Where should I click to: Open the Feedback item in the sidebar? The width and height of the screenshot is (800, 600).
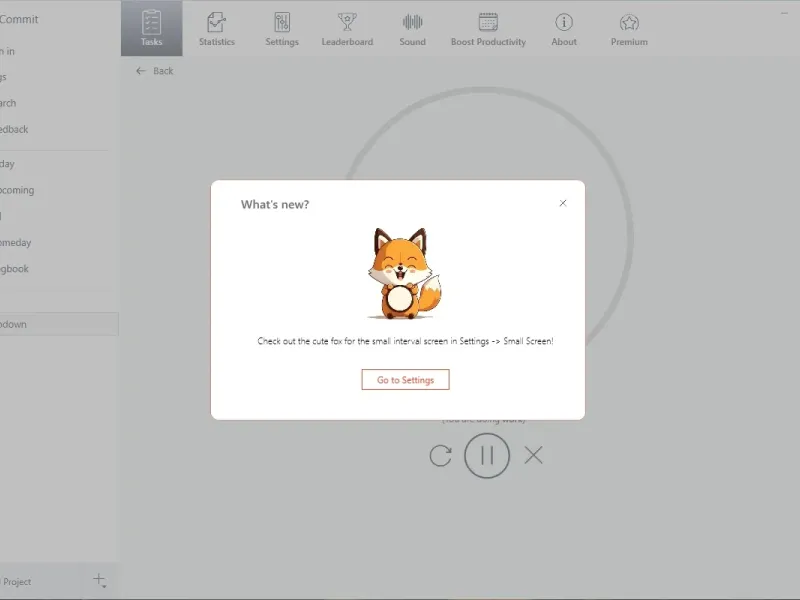pyautogui.click(x=14, y=129)
